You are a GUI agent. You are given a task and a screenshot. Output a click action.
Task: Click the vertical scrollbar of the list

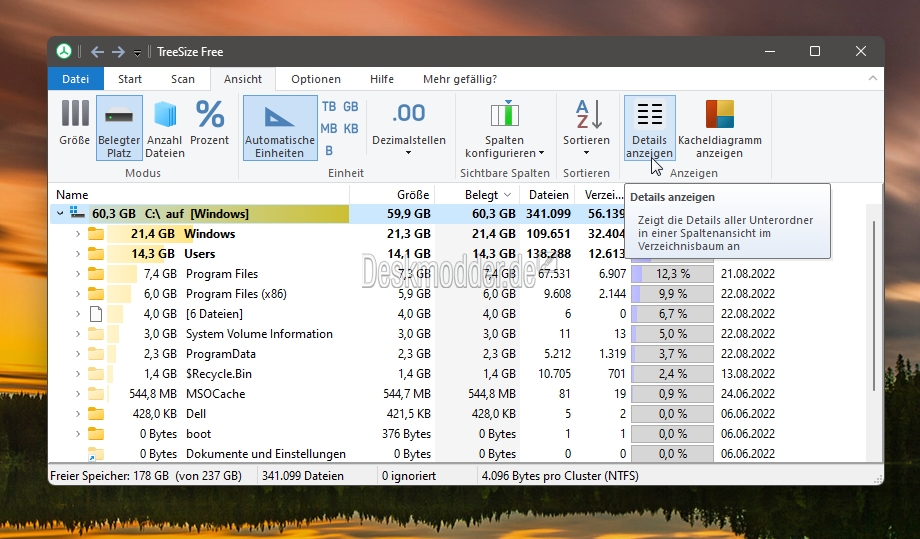(x=874, y=305)
